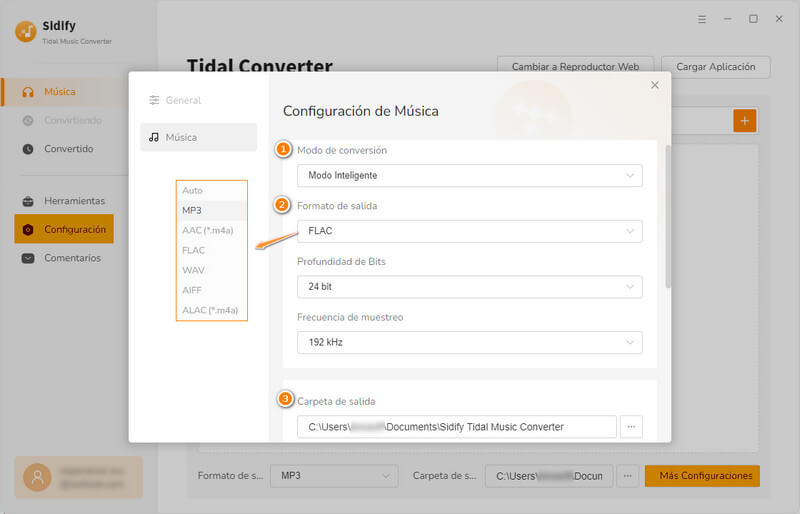
Task: Minimize the Sidify window
Action: click(x=728, y=19)
